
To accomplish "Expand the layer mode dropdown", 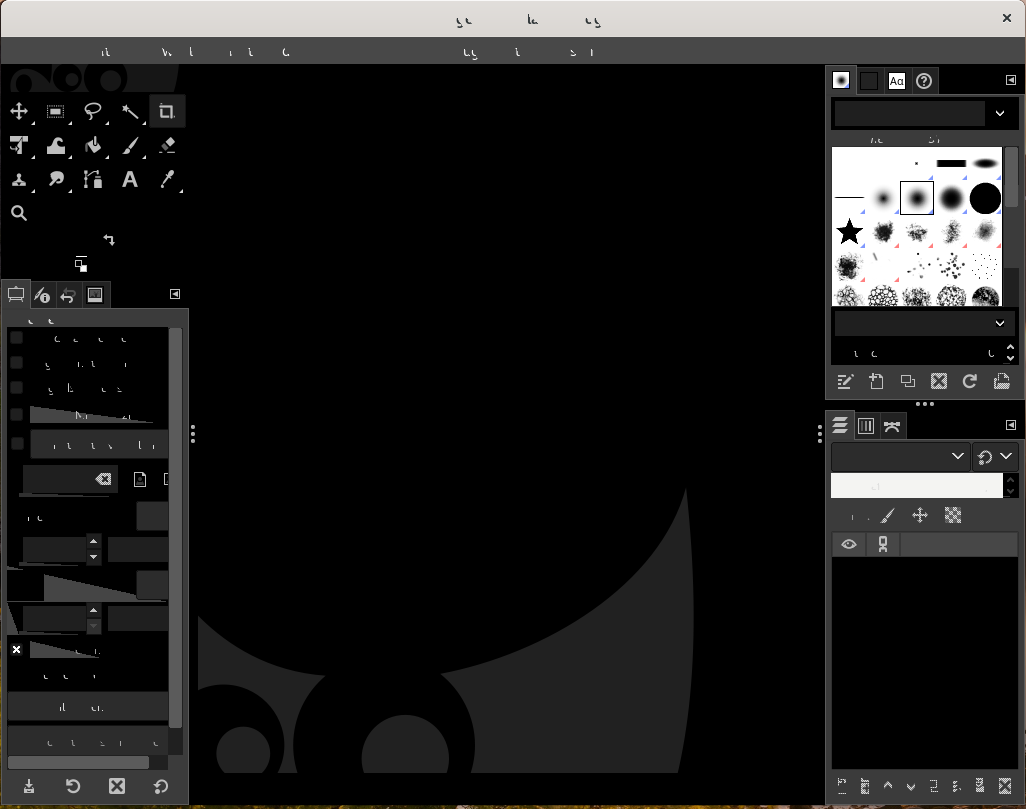I will [957, 456].
